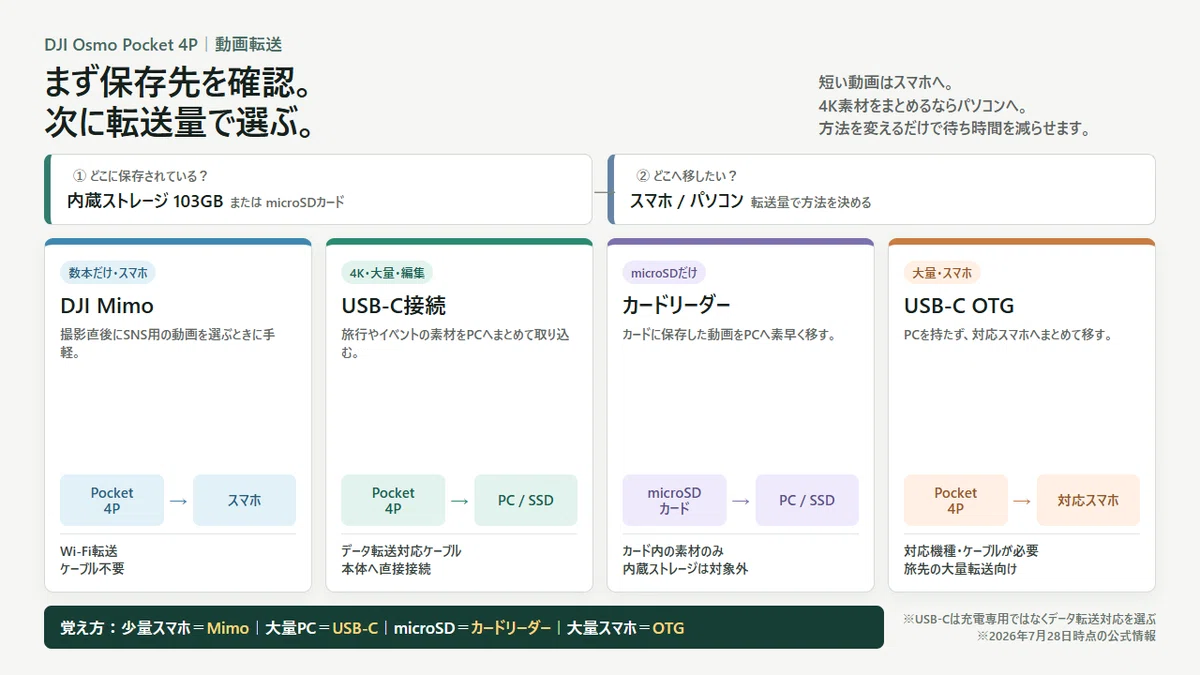Click the step label "① どこに保存されている？"
The image size is (1200, 675).
click(x=140, y=176)
